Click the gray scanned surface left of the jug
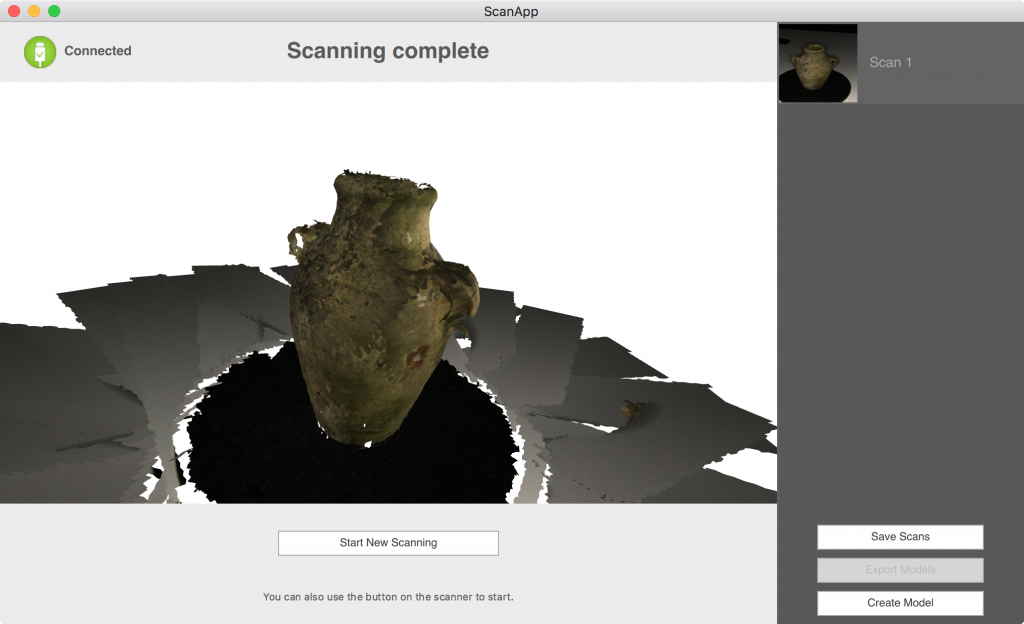The width and height of the screenshot is (1024, 624). [x=100, y=380]
